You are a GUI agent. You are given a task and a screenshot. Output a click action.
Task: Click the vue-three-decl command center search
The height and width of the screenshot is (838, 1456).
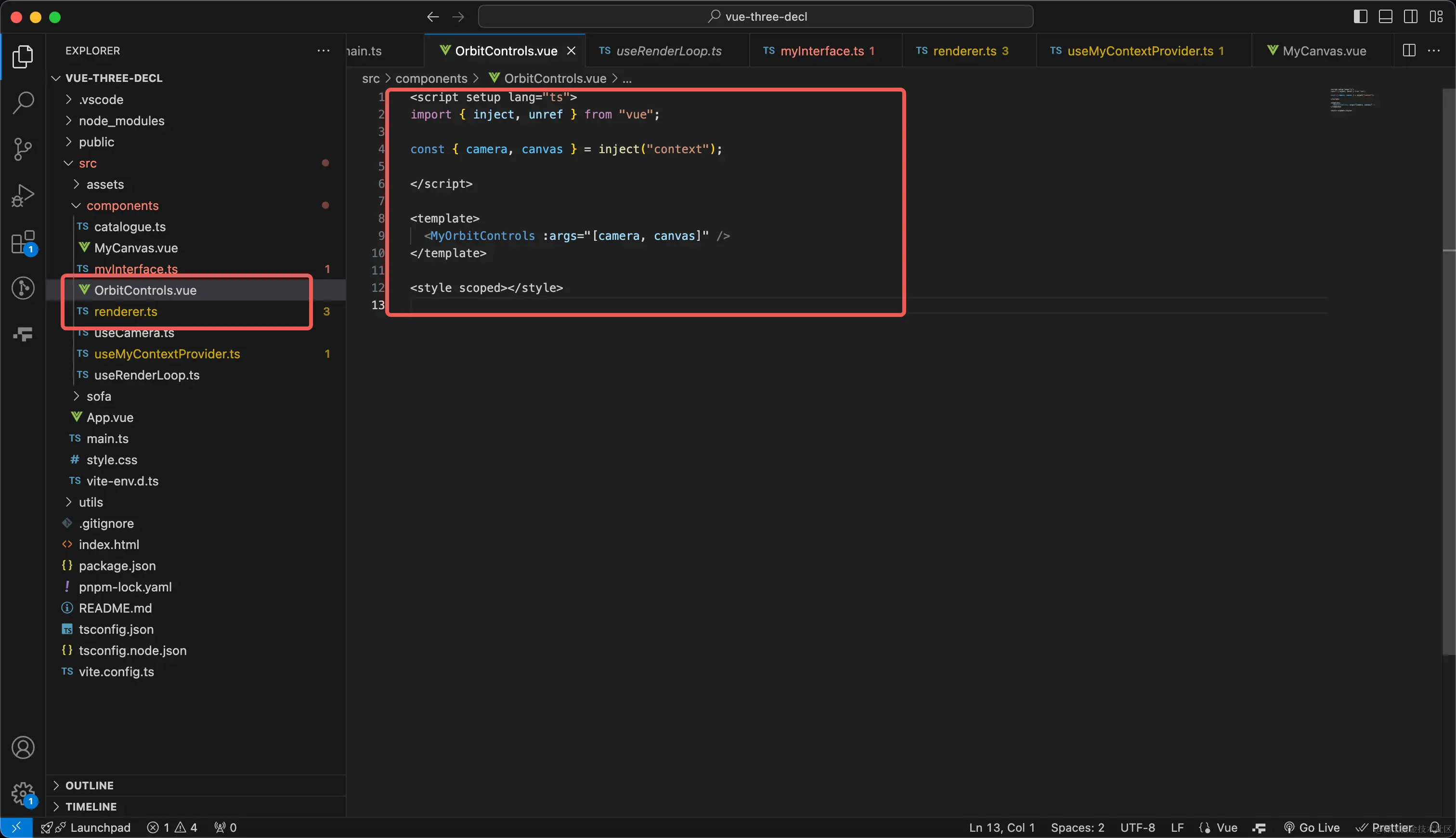point(755,17)
